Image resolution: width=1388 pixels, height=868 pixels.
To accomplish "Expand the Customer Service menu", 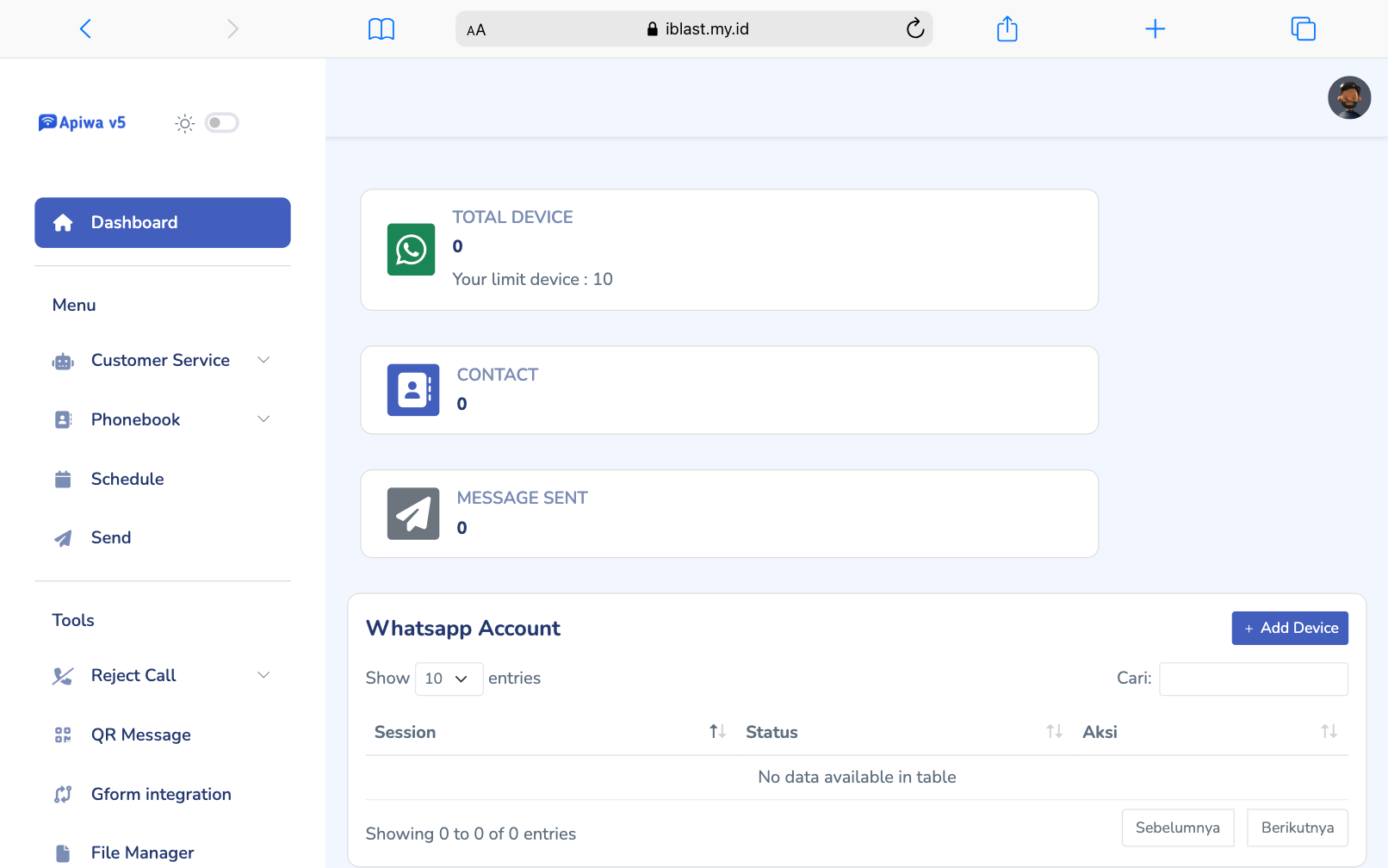I will point(162,360).
